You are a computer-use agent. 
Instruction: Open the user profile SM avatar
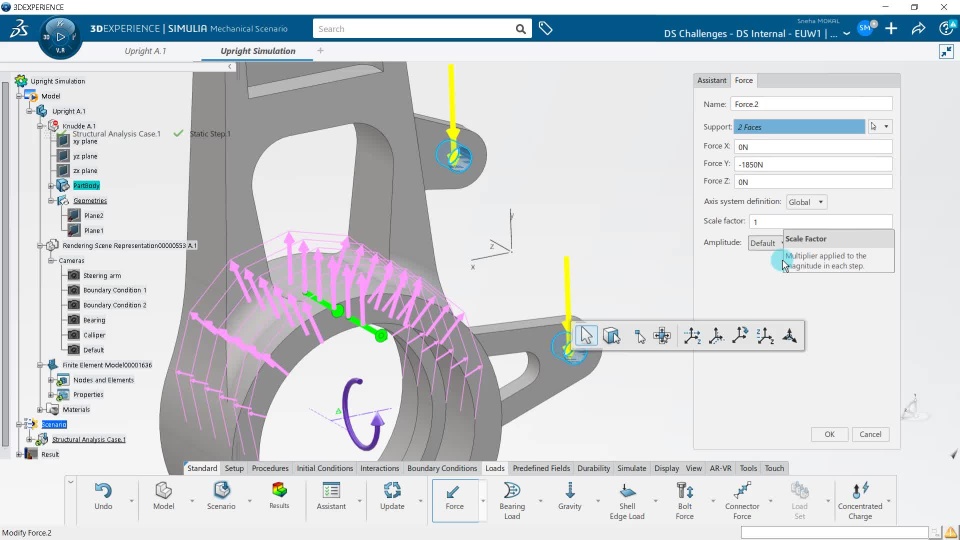click(865, 28)
